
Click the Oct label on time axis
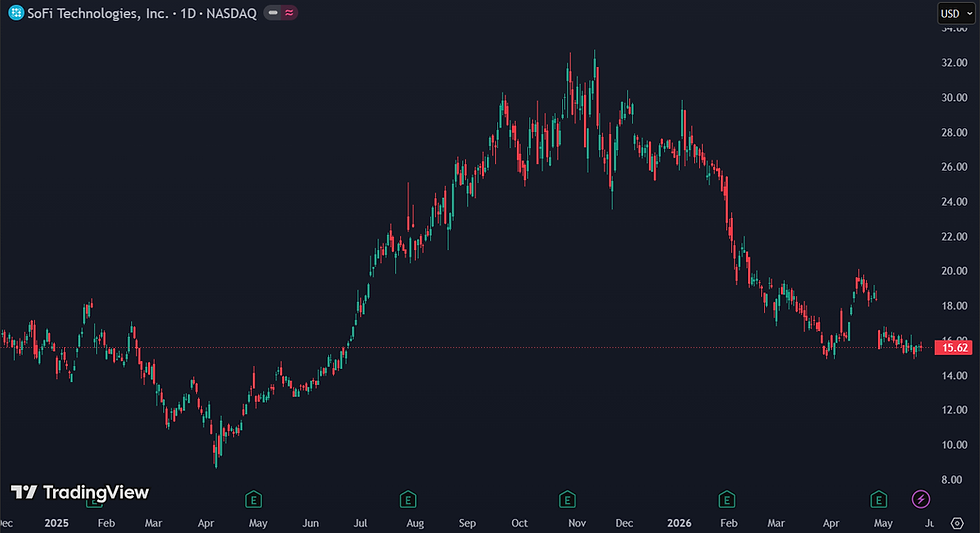click(519, 523)
